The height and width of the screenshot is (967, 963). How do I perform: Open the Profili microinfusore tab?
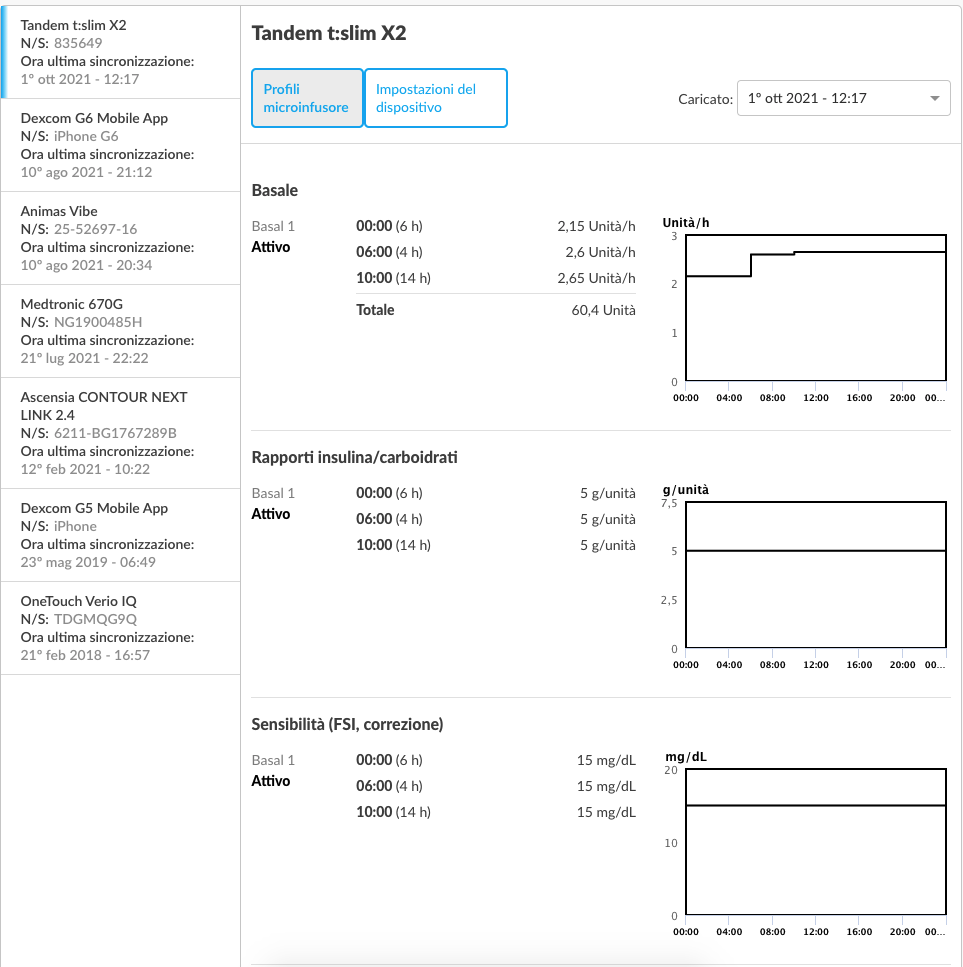click(307, 98)
